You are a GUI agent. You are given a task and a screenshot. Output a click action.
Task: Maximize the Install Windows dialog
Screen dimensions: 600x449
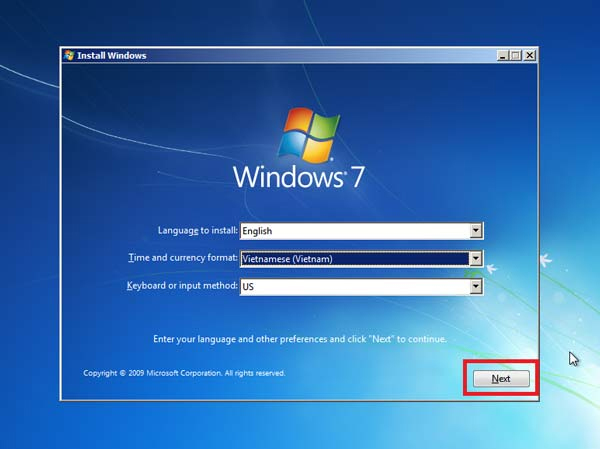(515, 56)
